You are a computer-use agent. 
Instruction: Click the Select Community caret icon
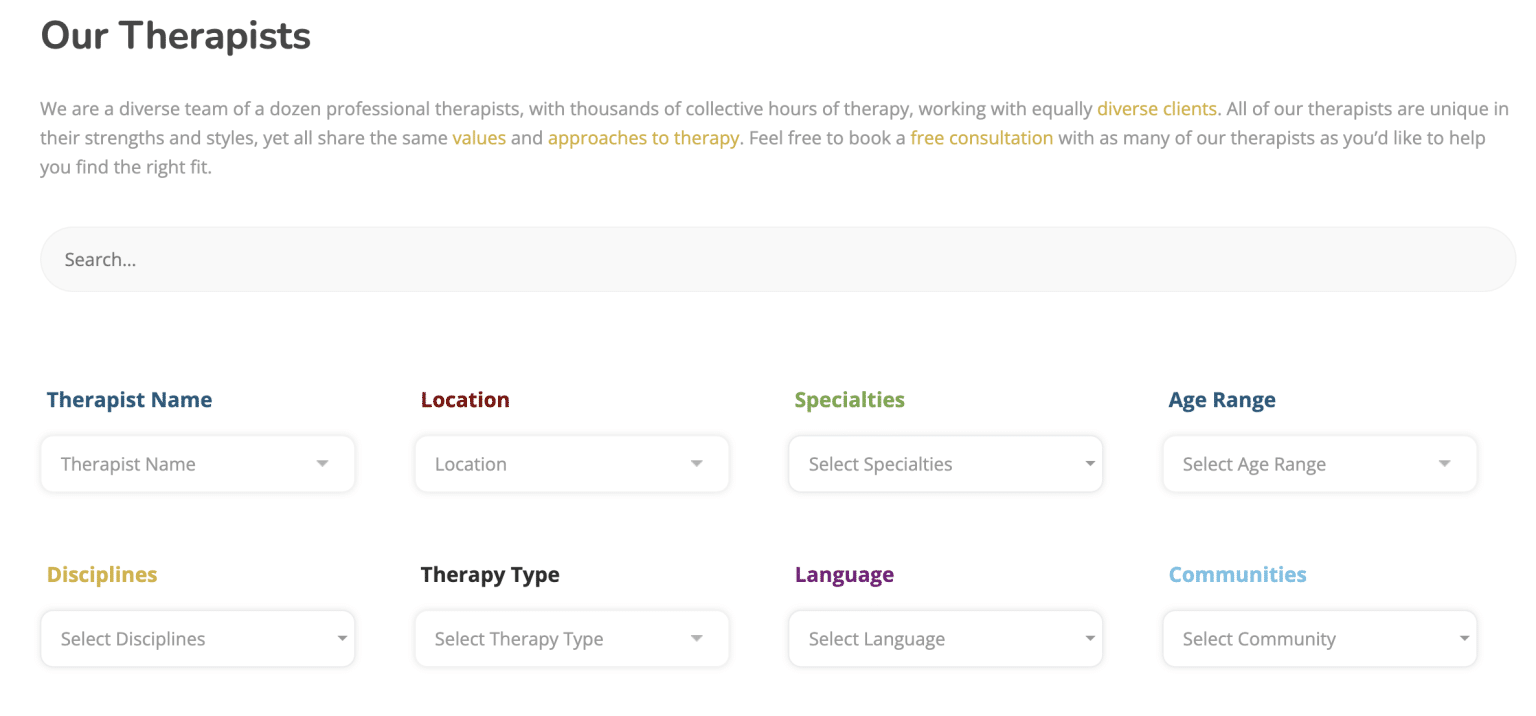click(1464, 639)
